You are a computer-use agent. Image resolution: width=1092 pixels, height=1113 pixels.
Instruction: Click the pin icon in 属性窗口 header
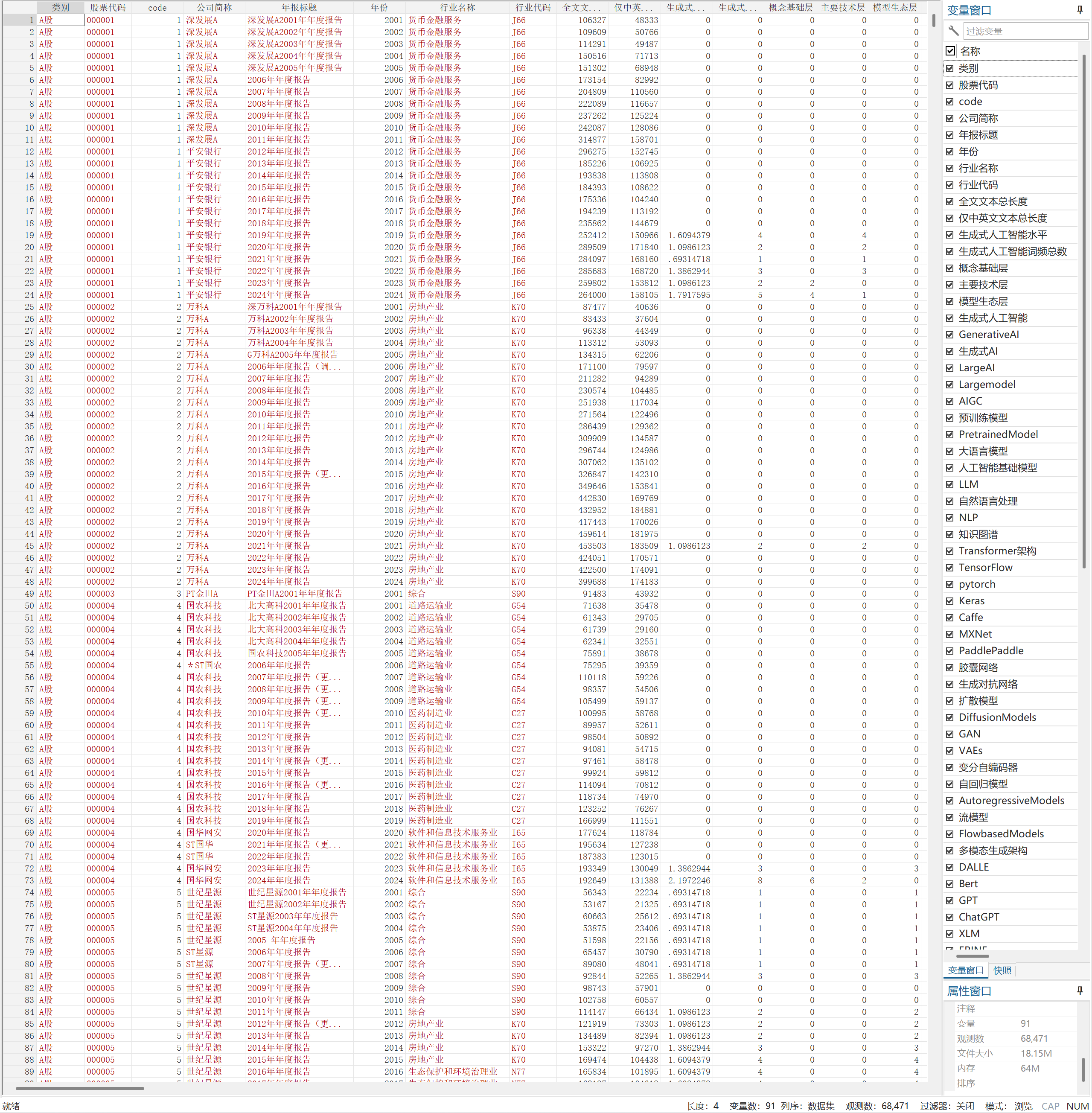[1079, 991]
